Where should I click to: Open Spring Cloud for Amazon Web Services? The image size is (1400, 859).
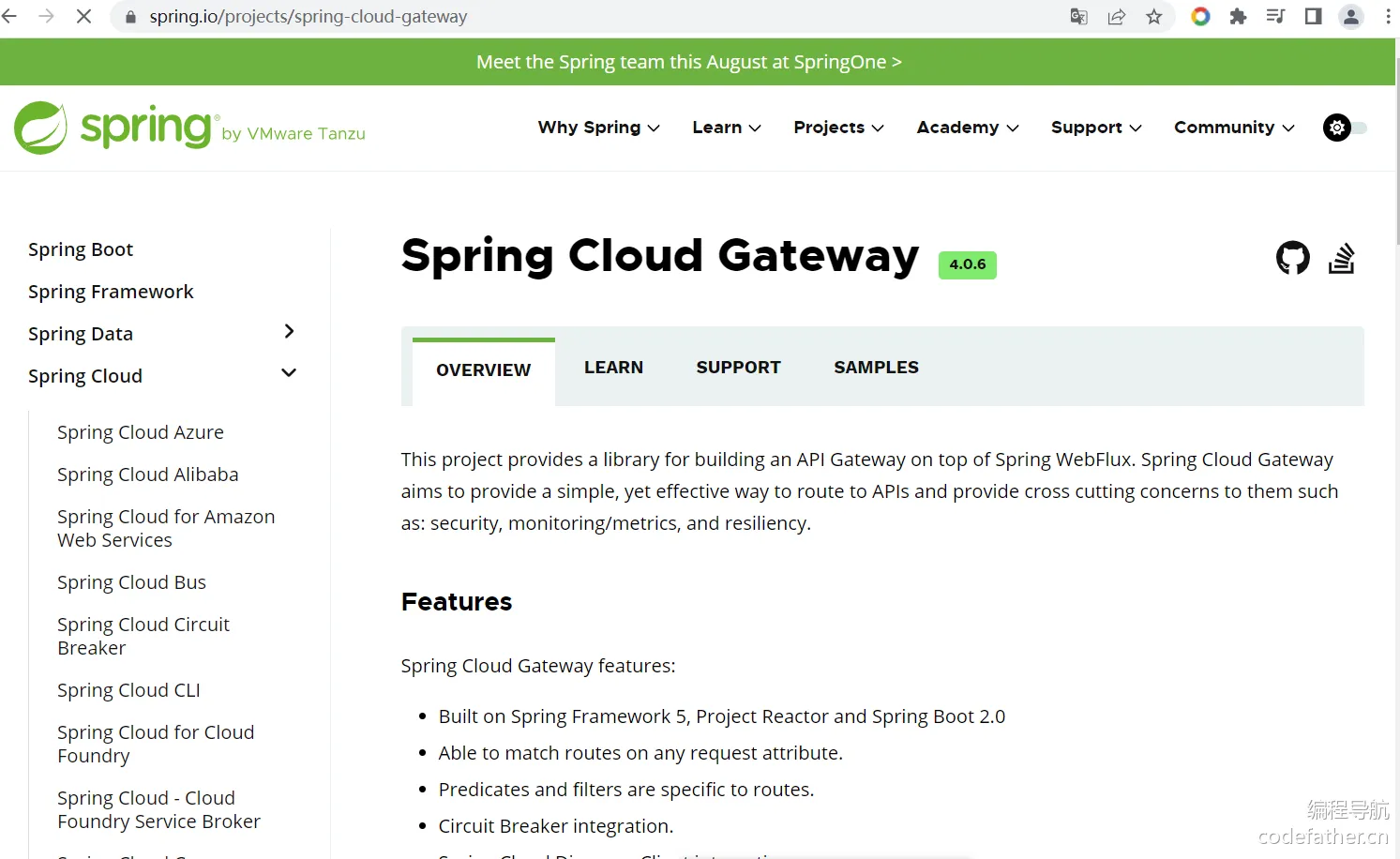click(166, 528)
